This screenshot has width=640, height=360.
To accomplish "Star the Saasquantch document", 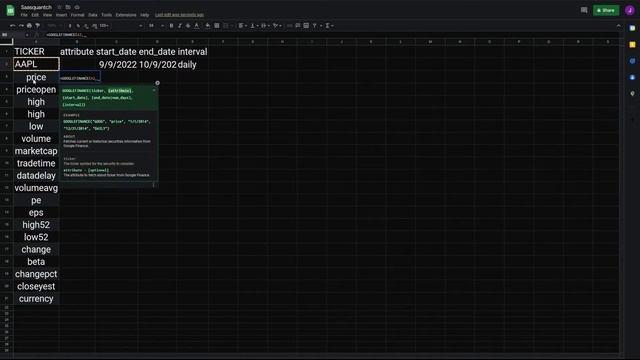I will pos(60,7).
